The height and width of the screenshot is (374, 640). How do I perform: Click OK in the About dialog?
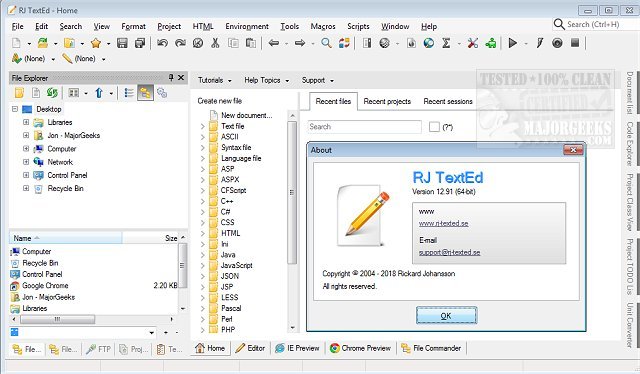446,316
